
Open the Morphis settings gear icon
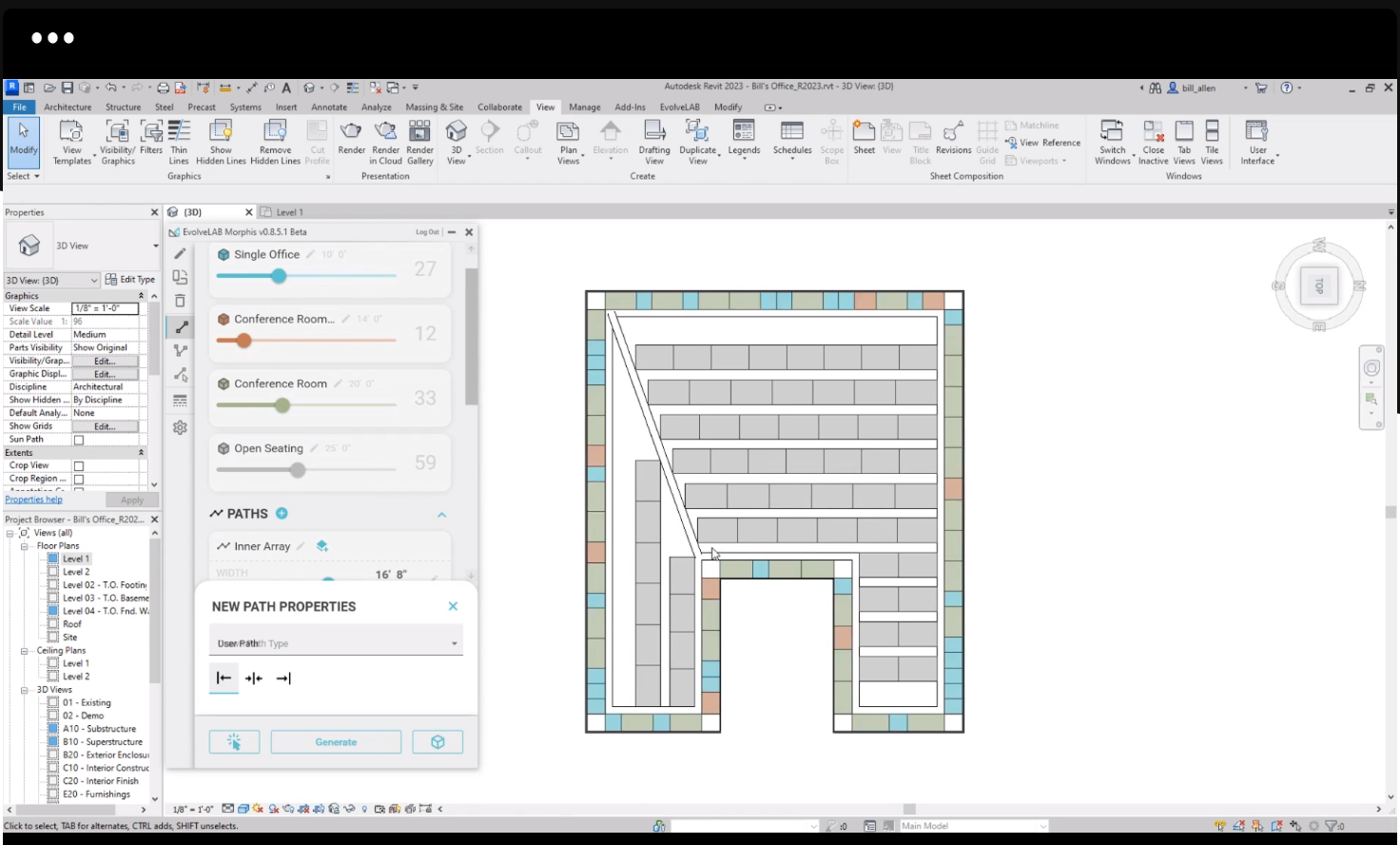pyautogui.click(x=180, y=428)
